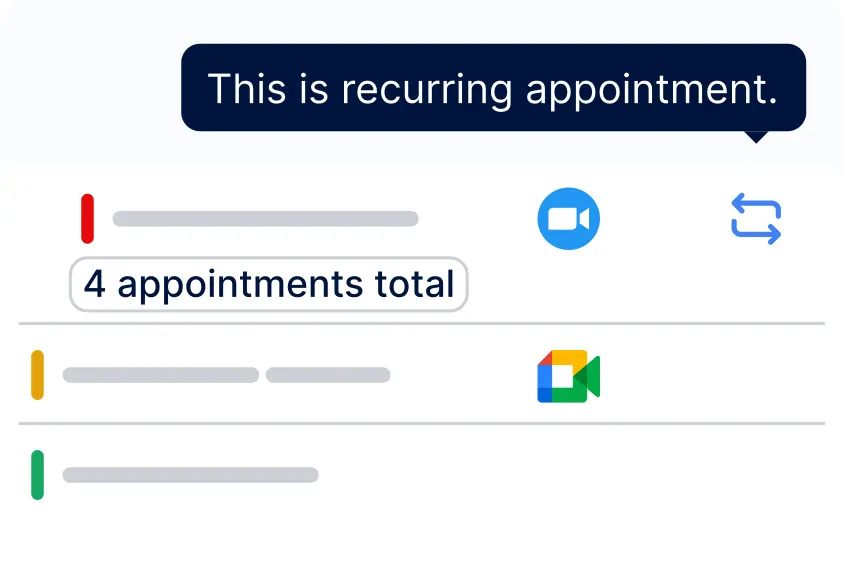Image resolution: width=843 pixels, height=562 pixels.
Task: Select the longer gray bar in the yellow appointment row
Action: click(x=160, y=375)
